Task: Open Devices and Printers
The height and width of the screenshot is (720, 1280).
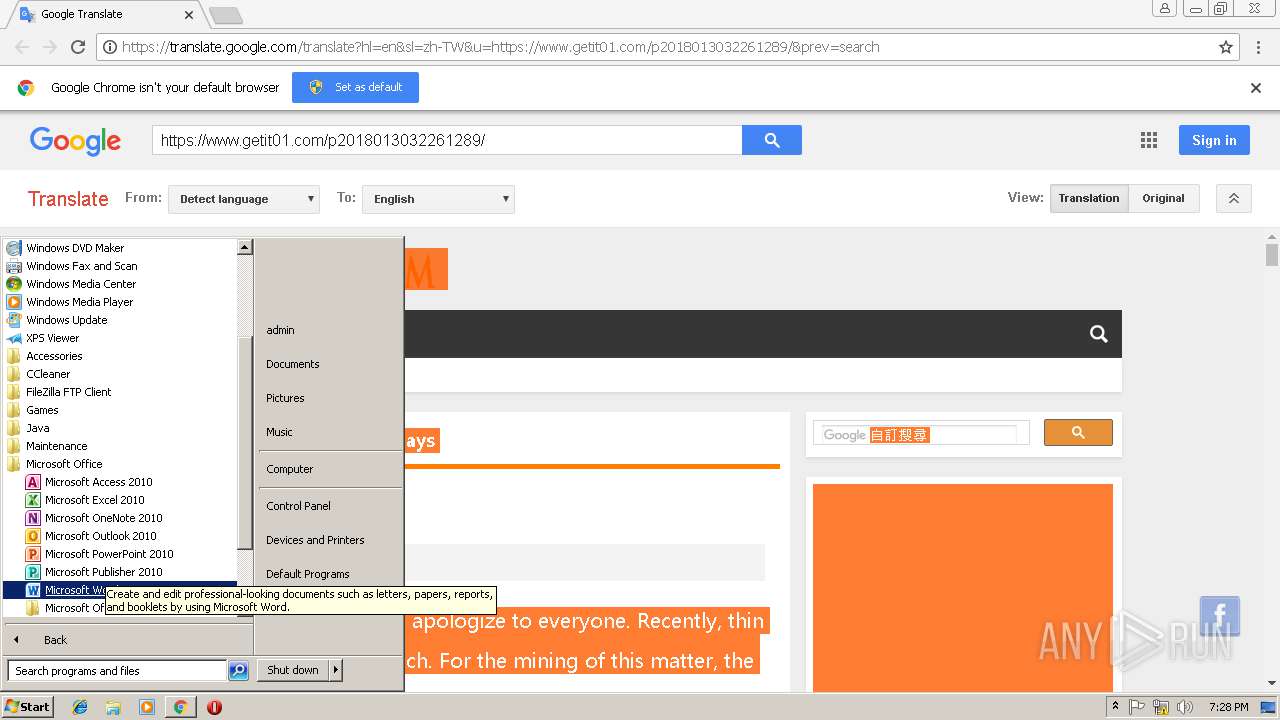Action: click(x=315, y=540)
